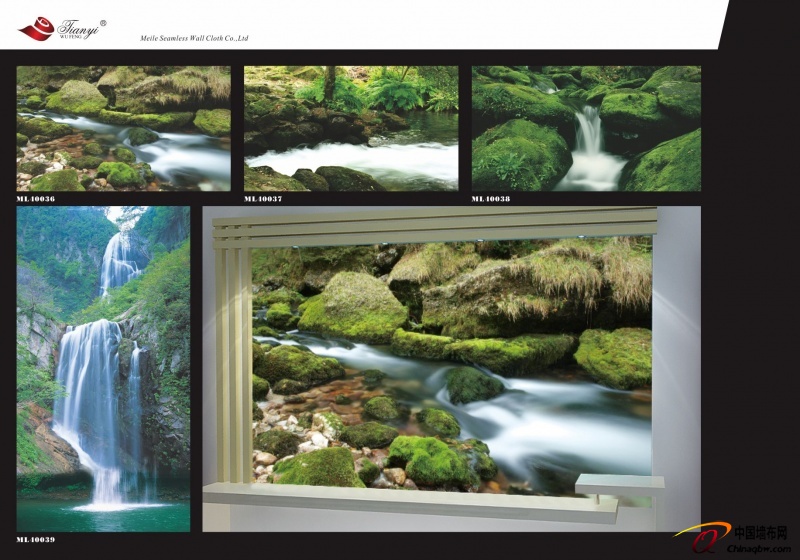Select the mossy stream thumbnail ML40036
800x560 pixels.
coord(123,128)
